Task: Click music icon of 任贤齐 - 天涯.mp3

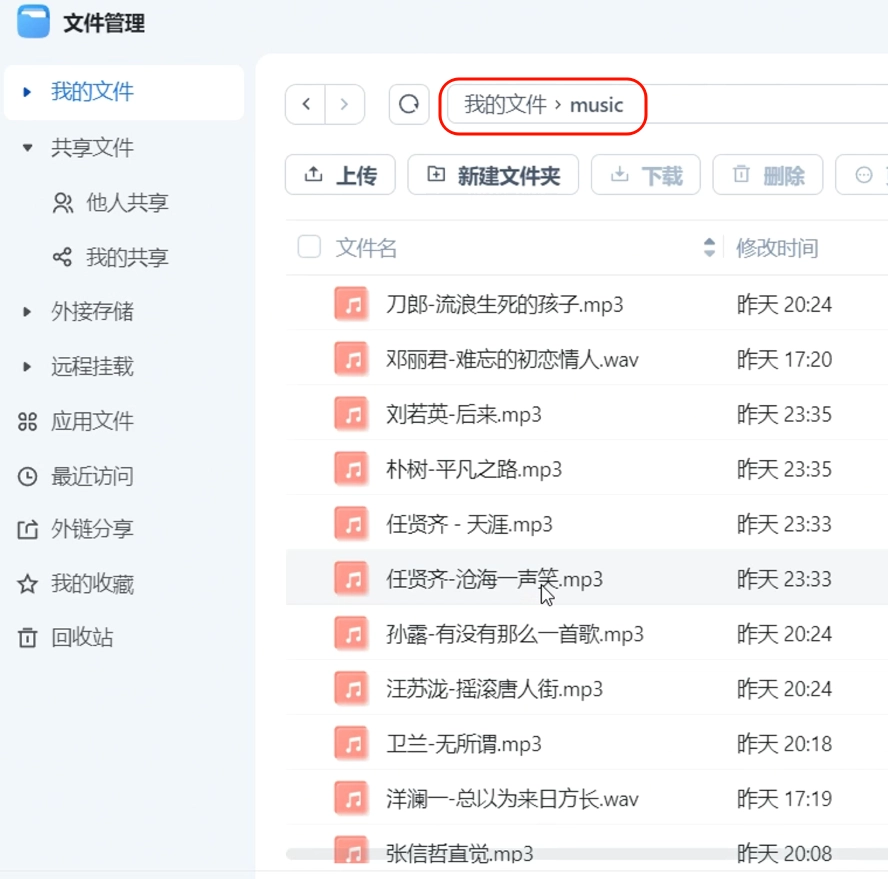Action: pyautogui.click(x=352, y=524)
